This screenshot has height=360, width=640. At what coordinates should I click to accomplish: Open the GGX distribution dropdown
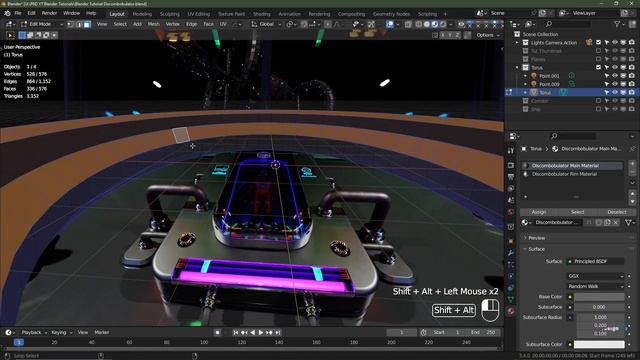(x=596, y=276)
